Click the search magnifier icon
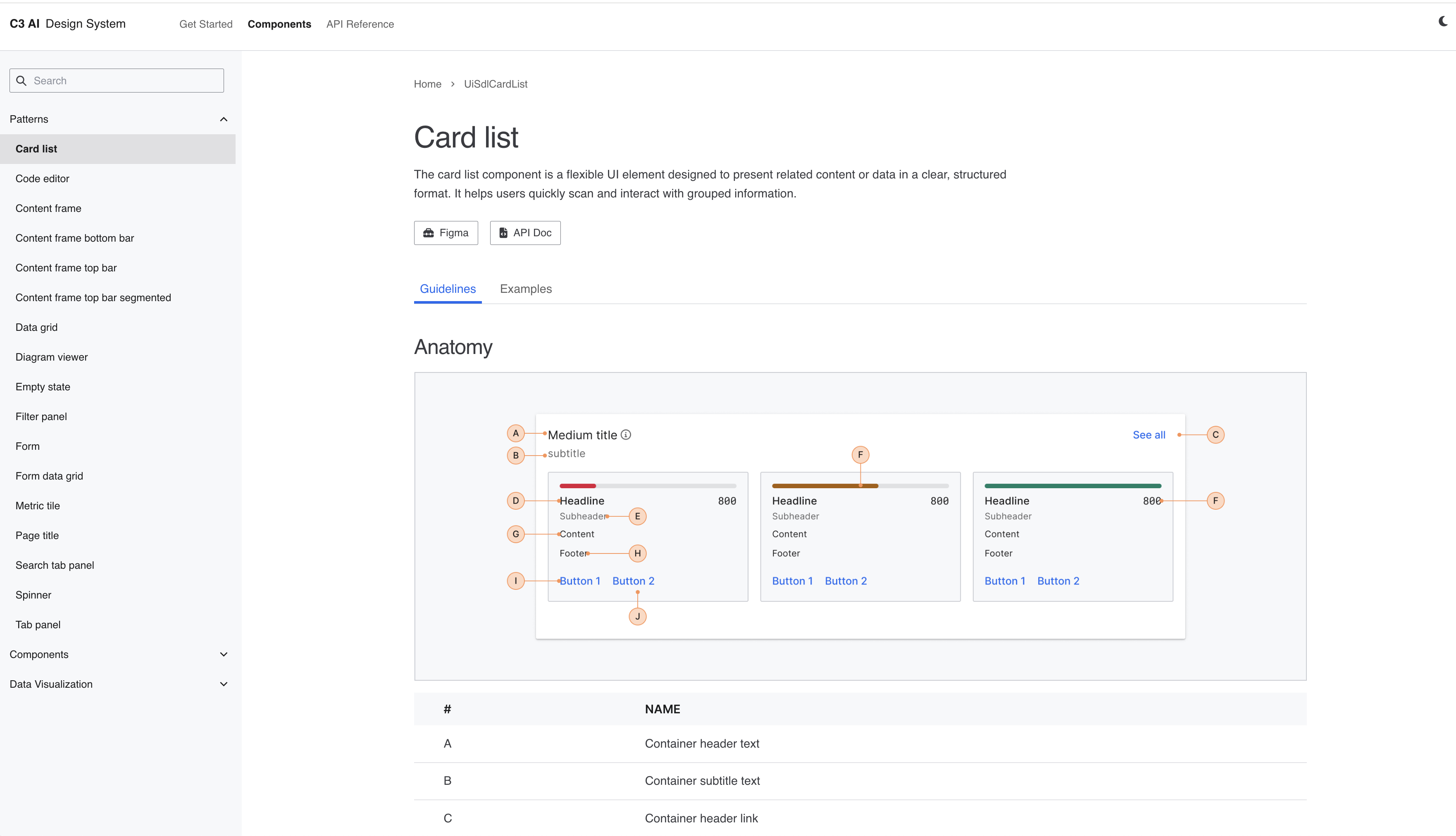This screenshot has width=1456, height=836. pyautogui.click(x=21, y=81)
